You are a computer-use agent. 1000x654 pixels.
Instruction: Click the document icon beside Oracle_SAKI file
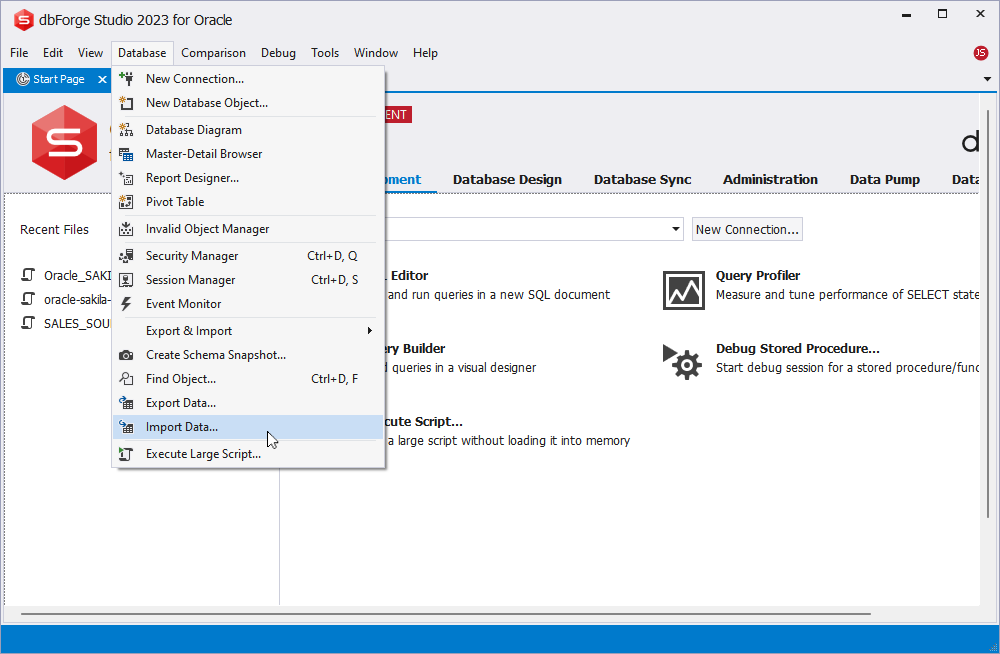(28, 275)
